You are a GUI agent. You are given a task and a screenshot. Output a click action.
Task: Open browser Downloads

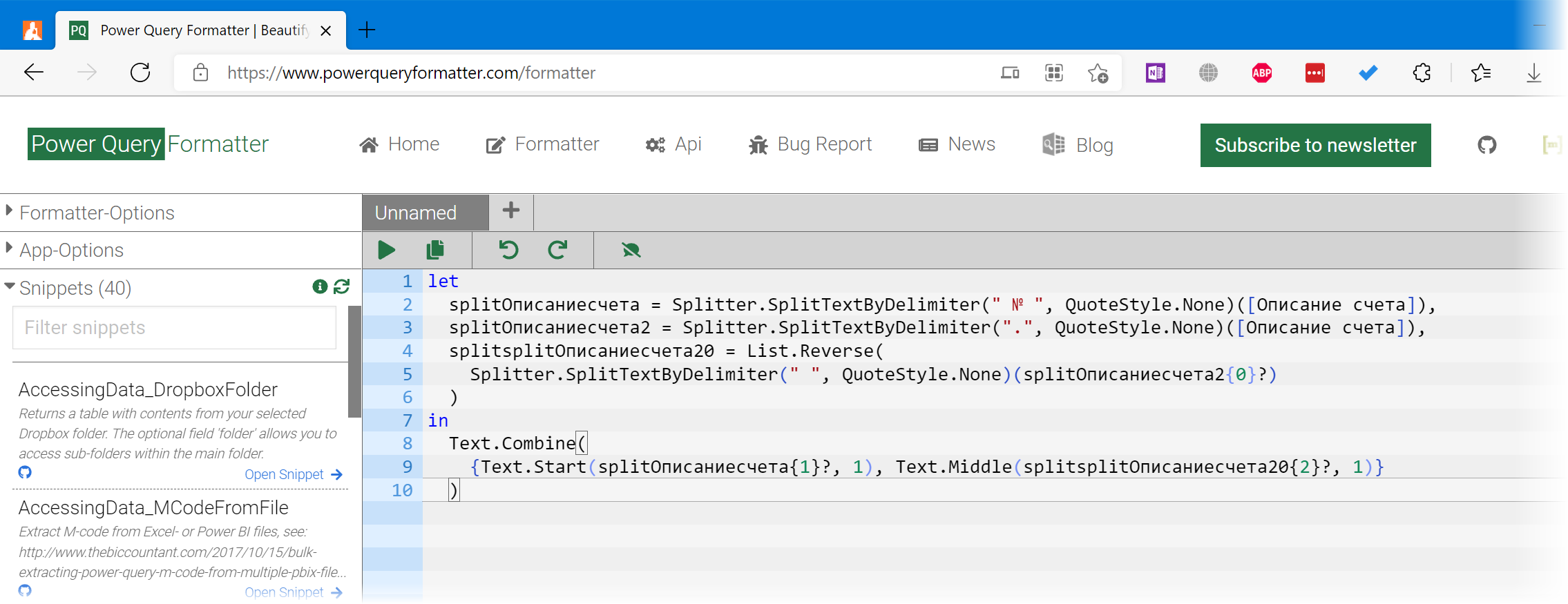[1533, 72]
